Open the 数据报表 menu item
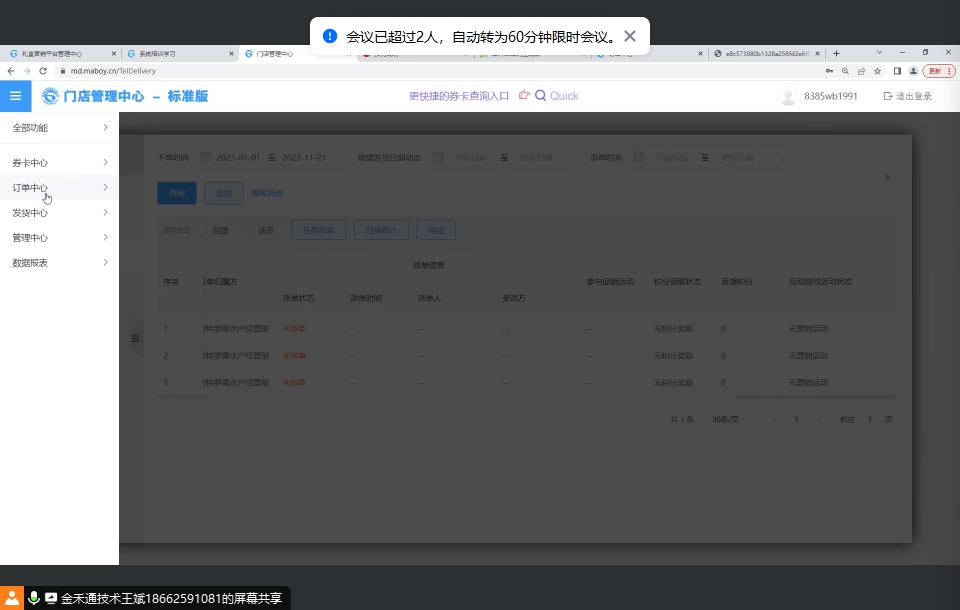The height and width of the screenshot is (610, 960). coord(30,263)
